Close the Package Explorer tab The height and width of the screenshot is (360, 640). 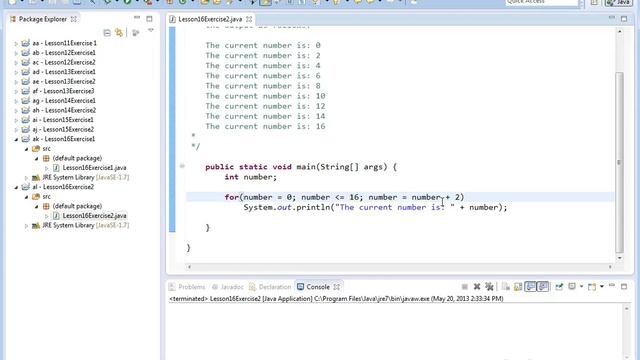(x=74, y=19)
